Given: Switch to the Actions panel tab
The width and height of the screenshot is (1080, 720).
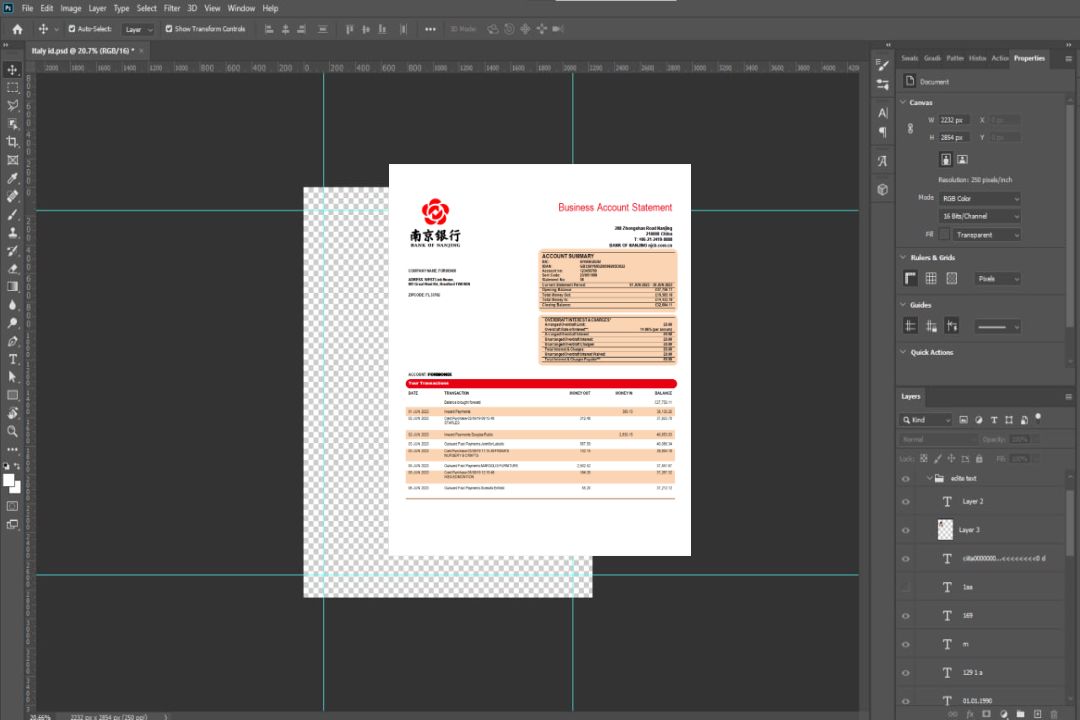Looking at the screenshot, I should 999,59.
